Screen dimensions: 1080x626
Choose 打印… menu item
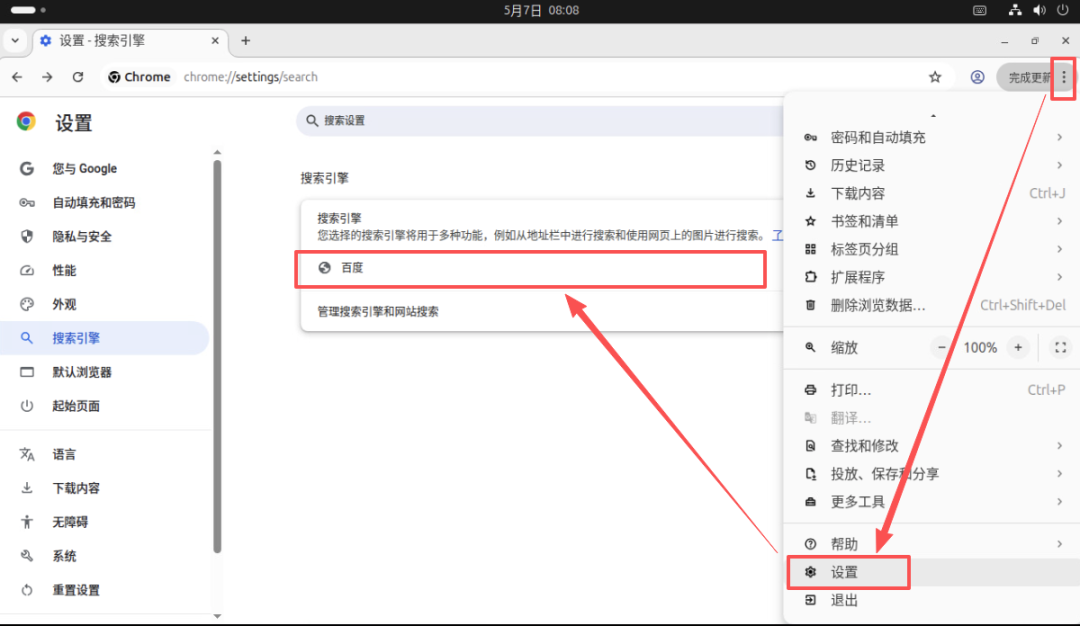click(x=933, y=390)
